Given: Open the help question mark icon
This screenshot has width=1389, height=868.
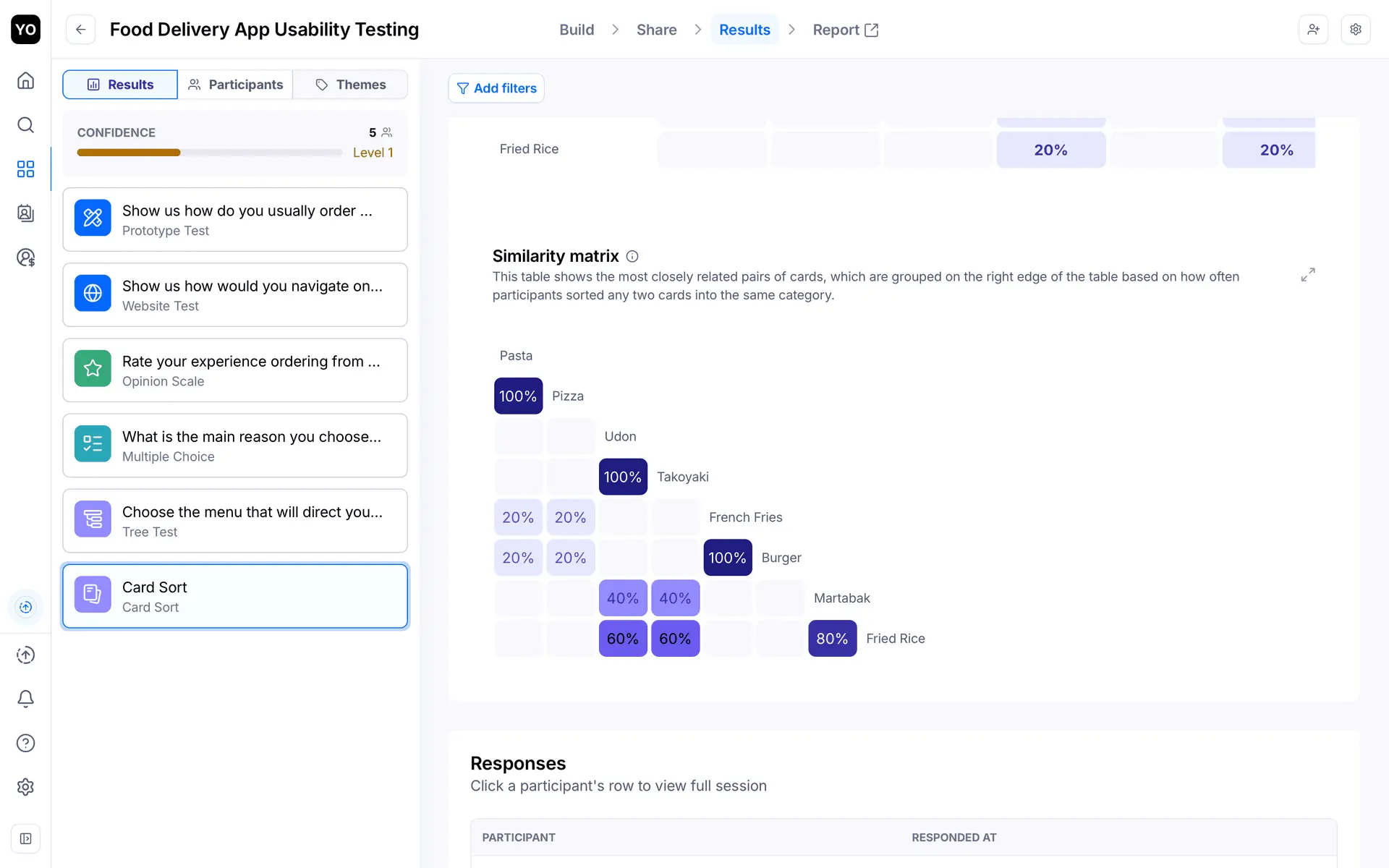Looking at the screenshot, I should (x=25, y=743).
